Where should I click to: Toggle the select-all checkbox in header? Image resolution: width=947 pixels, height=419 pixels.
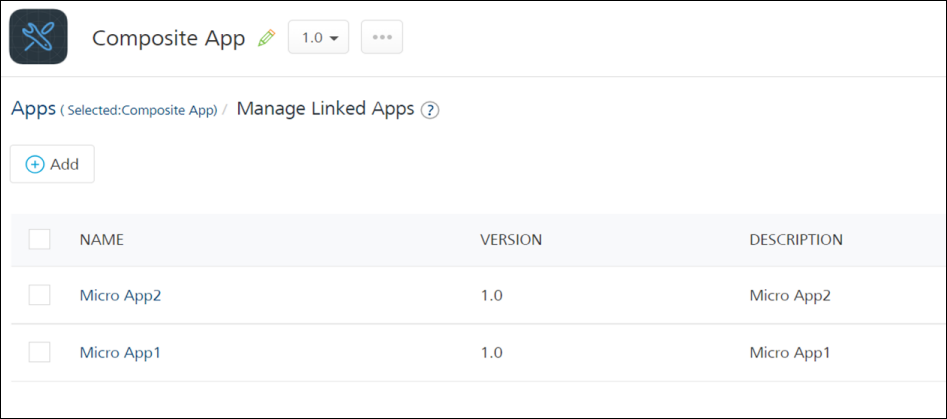(39, 240)
